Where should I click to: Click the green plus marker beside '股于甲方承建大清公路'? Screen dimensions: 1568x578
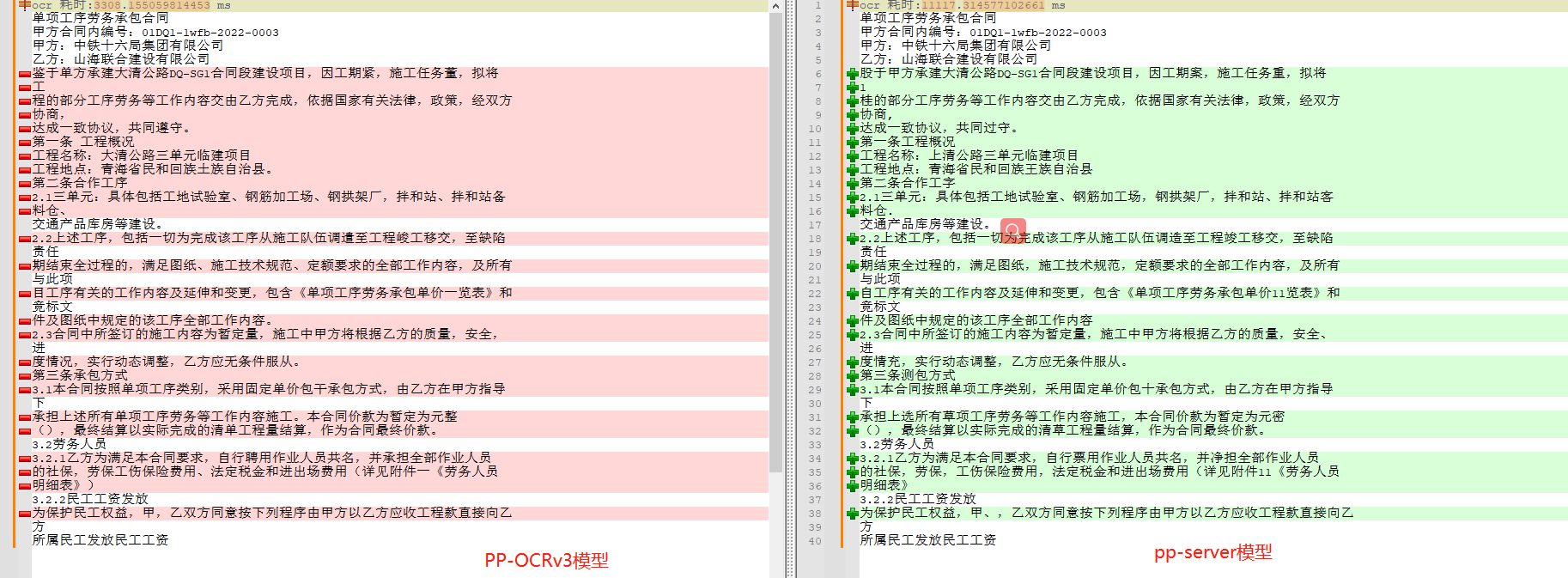pyautogui.click(x=853, y=74)
